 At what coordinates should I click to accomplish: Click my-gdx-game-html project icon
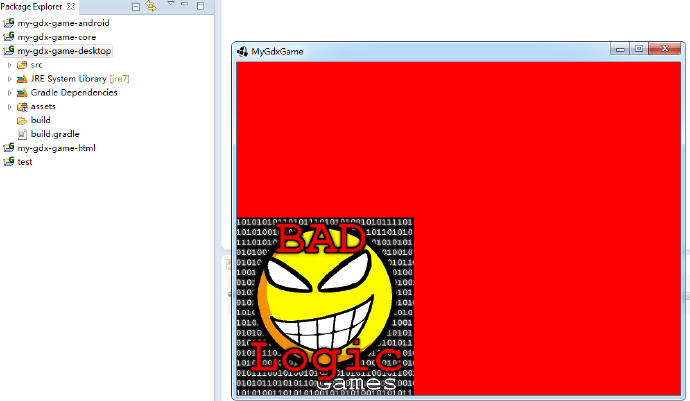tap(9, 148)
